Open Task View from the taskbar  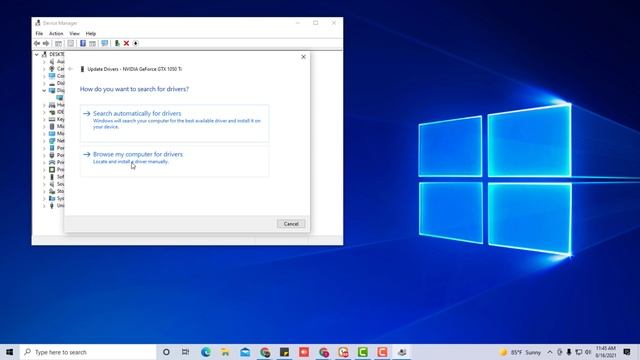(x=186, y=352)
